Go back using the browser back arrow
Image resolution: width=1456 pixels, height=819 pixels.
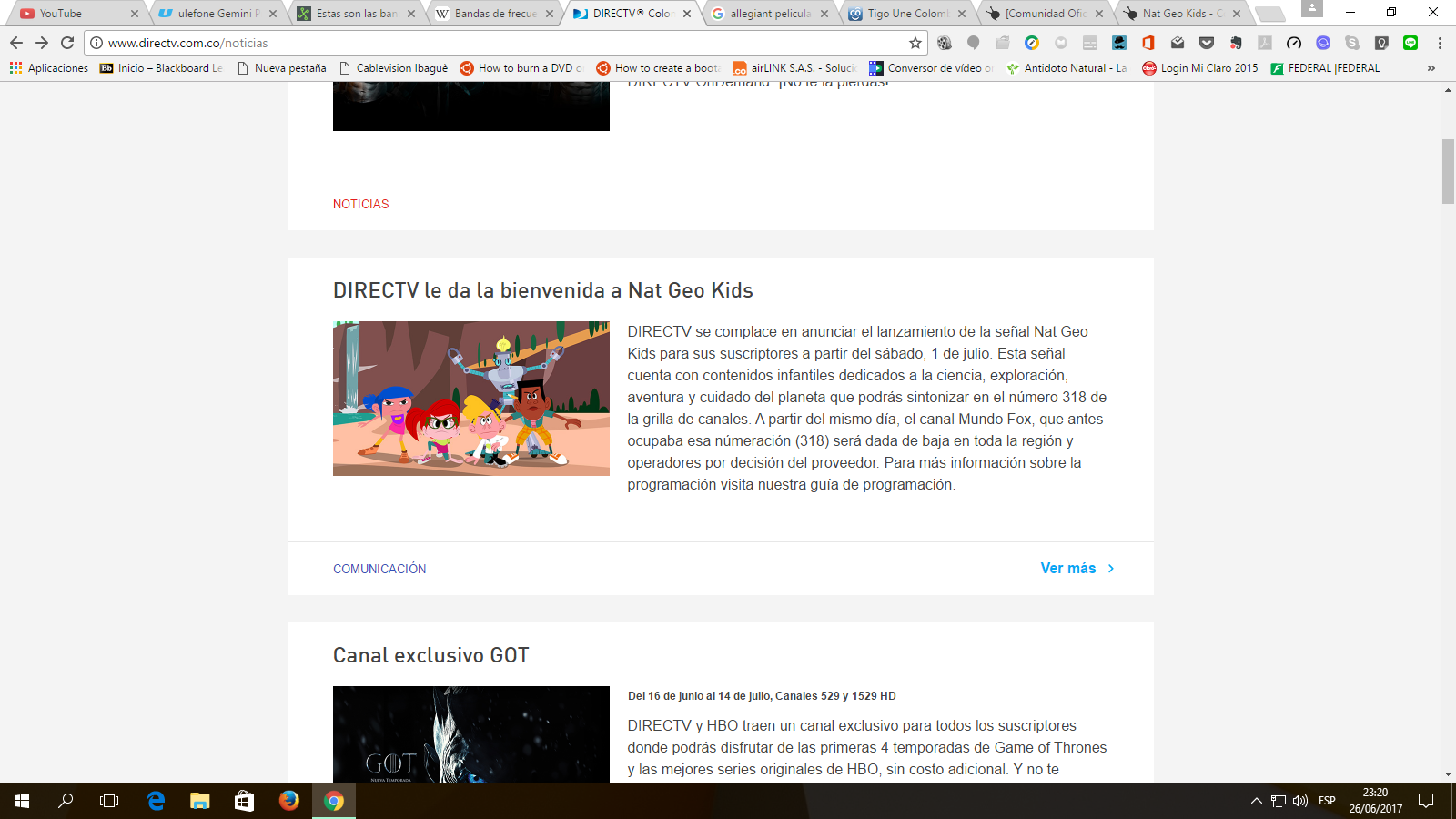[16, 43]
